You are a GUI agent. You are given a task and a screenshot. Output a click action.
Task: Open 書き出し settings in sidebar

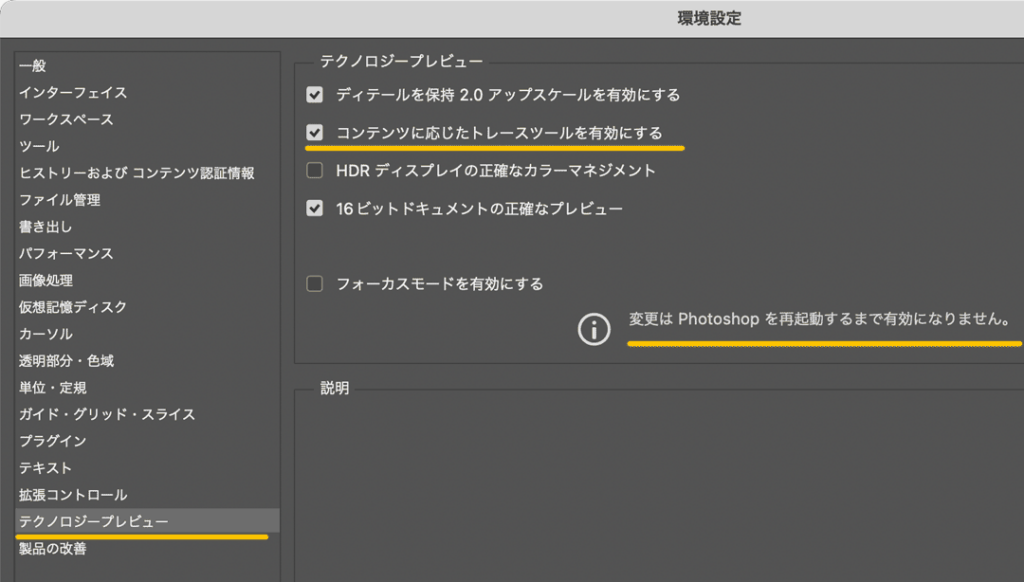pos(46,227)
